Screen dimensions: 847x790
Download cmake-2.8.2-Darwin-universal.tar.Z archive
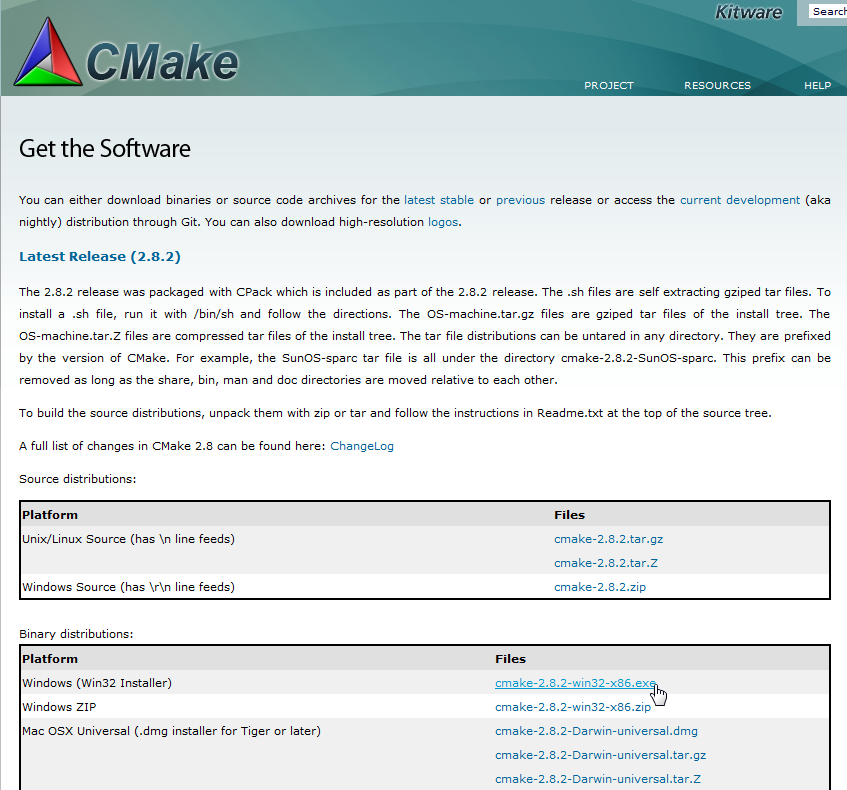pos(598,779)
